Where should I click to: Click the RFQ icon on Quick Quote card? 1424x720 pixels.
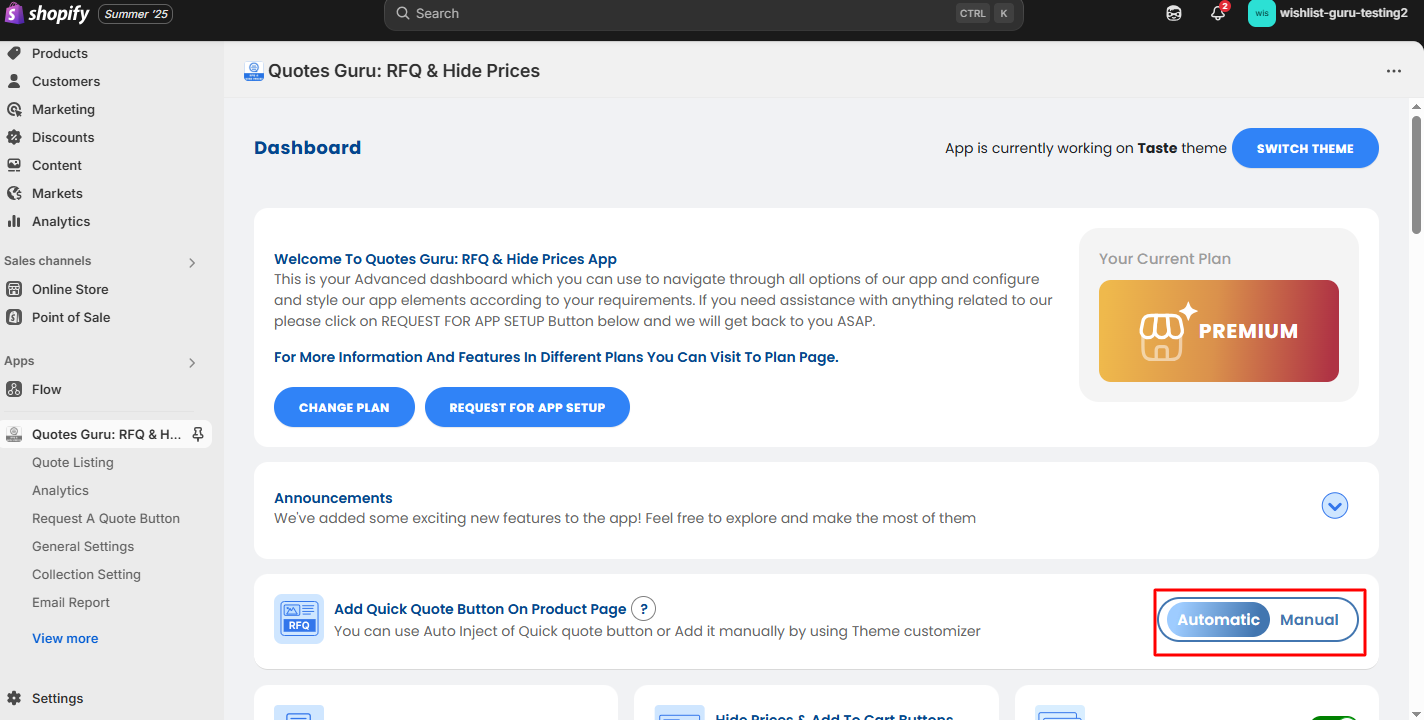(x=299, y=619)
